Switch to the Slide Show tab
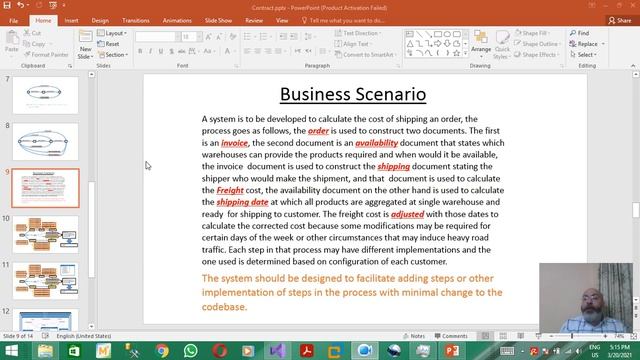Screen dimensions: 640x360 (x=218, y=20)
